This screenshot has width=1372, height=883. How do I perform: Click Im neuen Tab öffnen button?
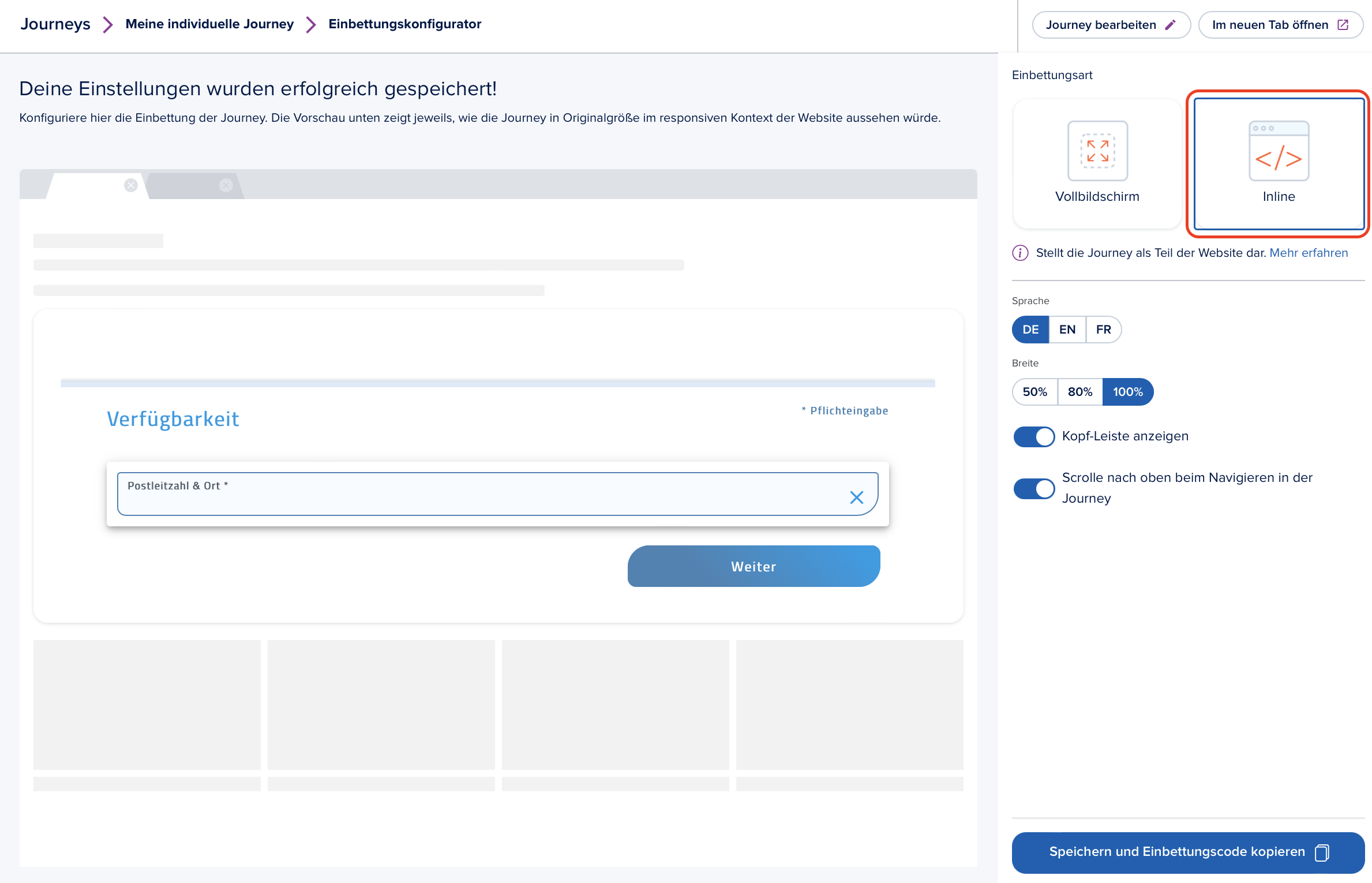[1281, 25]
